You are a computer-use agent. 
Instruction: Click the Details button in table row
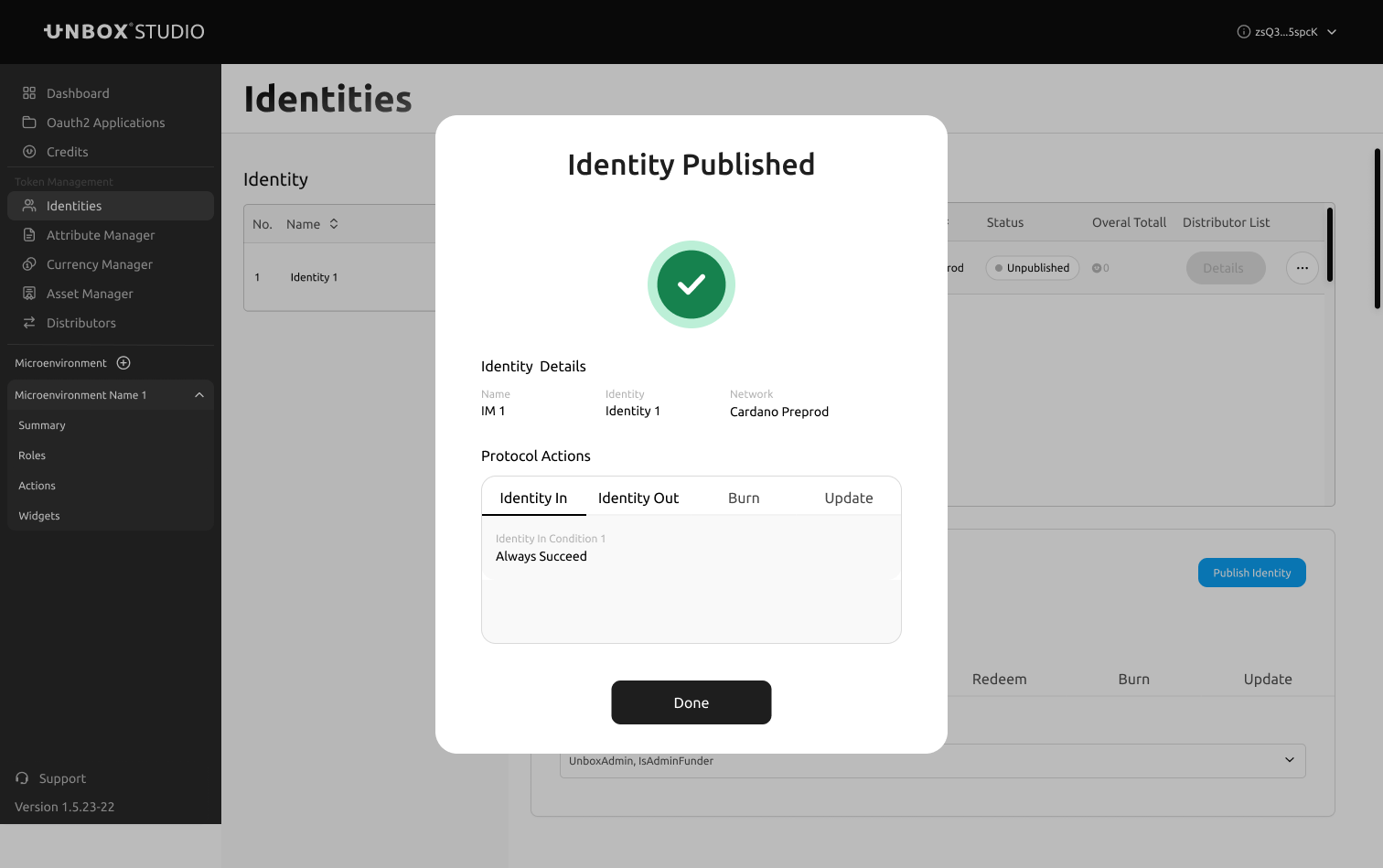pos(1226,268)
